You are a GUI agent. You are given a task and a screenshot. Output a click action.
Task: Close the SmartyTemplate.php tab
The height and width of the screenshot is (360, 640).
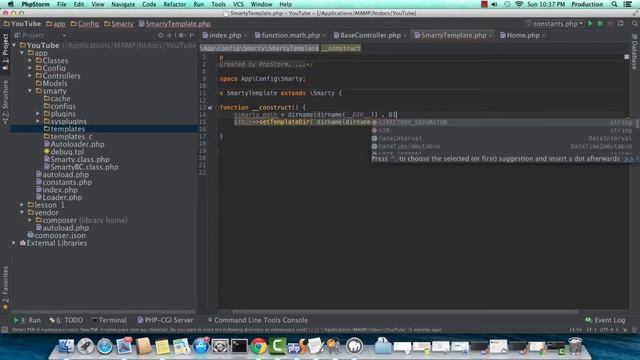[491, 36]
